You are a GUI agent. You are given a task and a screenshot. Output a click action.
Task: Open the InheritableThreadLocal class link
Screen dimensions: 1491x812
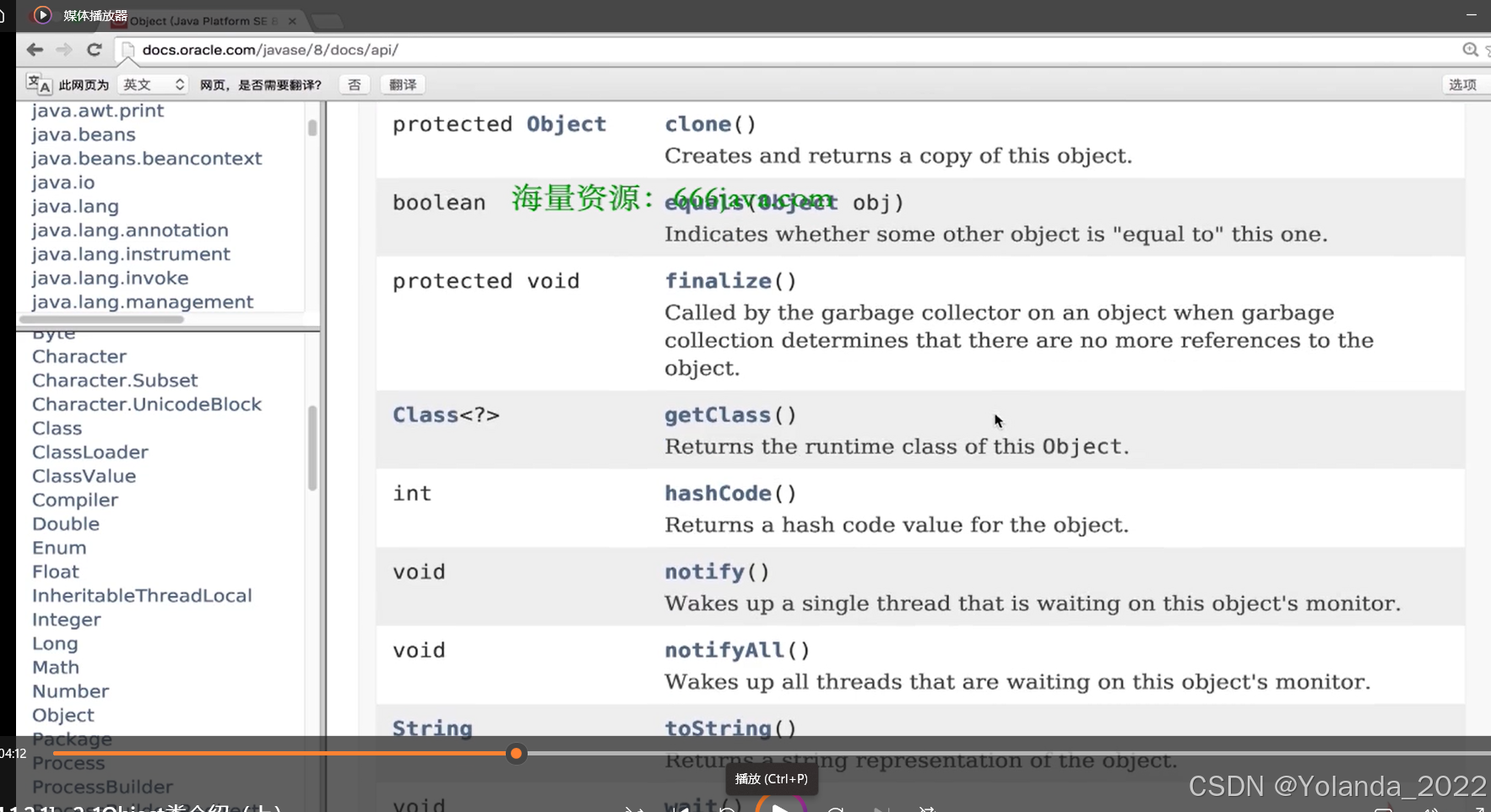(x=142, y=596)
